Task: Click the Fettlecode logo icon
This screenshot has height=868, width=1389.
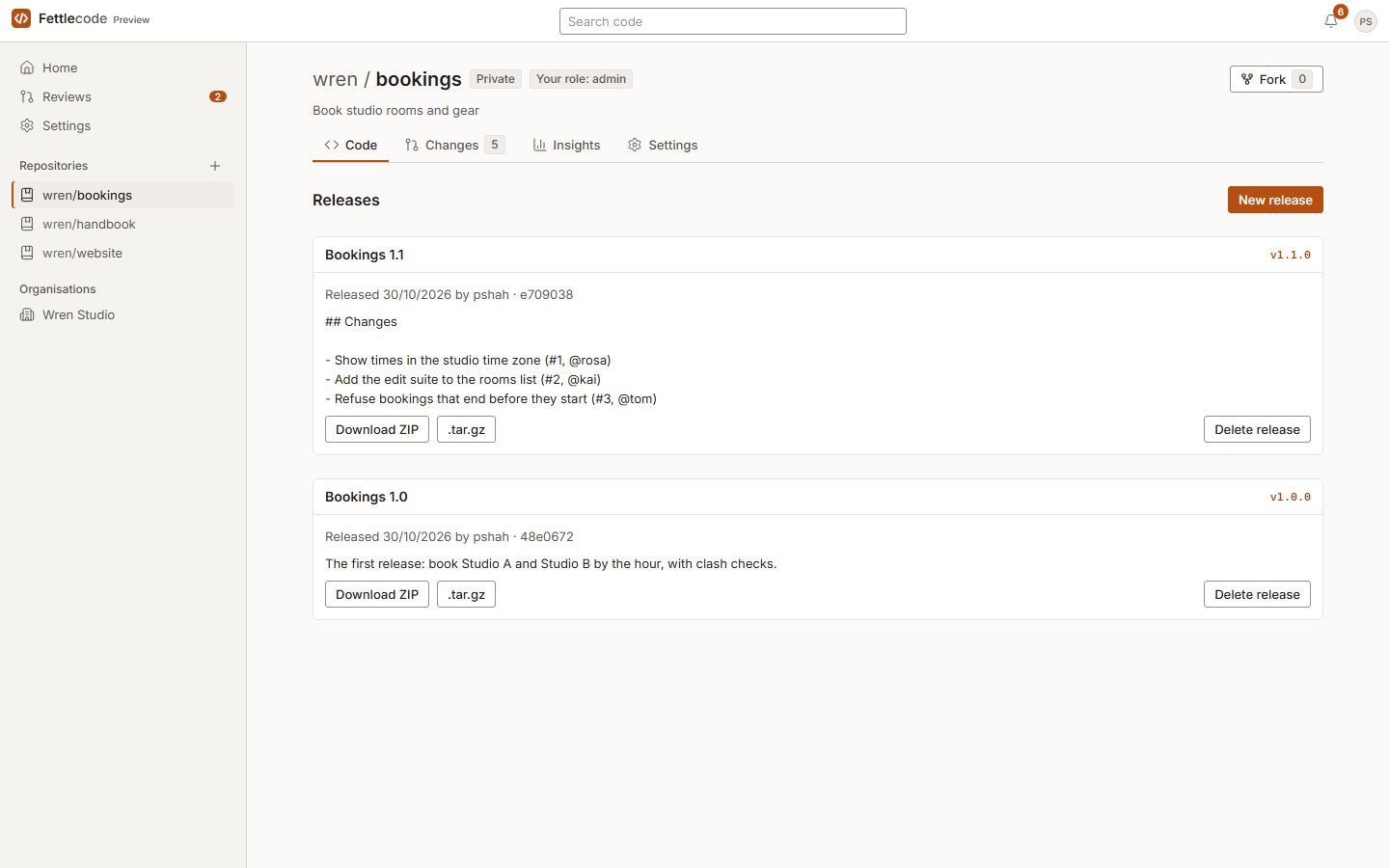Action: coord(21,19)
